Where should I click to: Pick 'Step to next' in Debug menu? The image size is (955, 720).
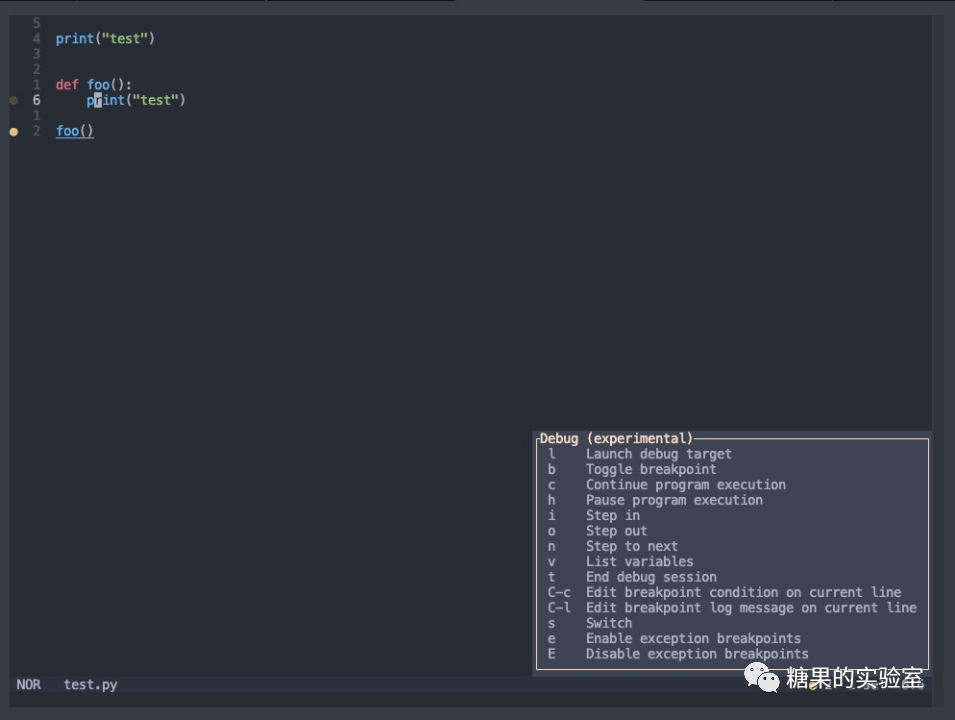tap(733, 546)
